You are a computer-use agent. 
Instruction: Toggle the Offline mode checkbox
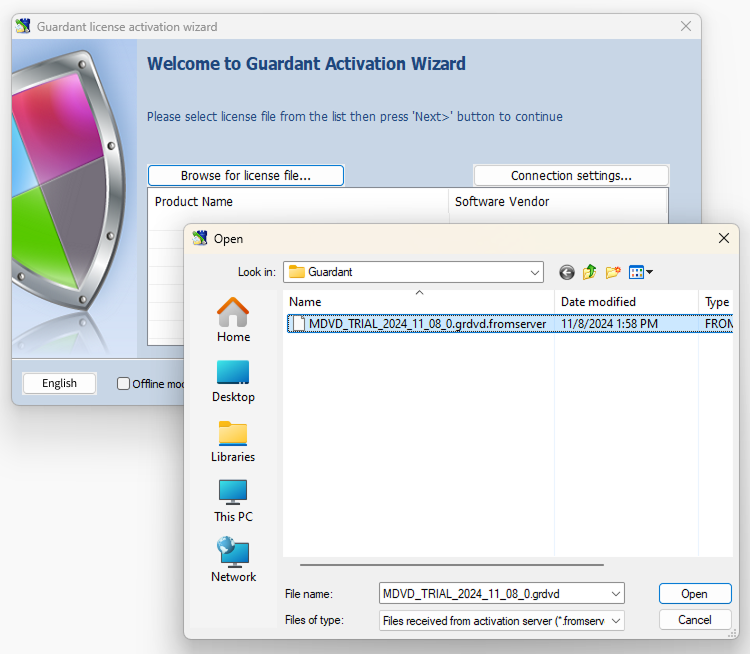123,384
